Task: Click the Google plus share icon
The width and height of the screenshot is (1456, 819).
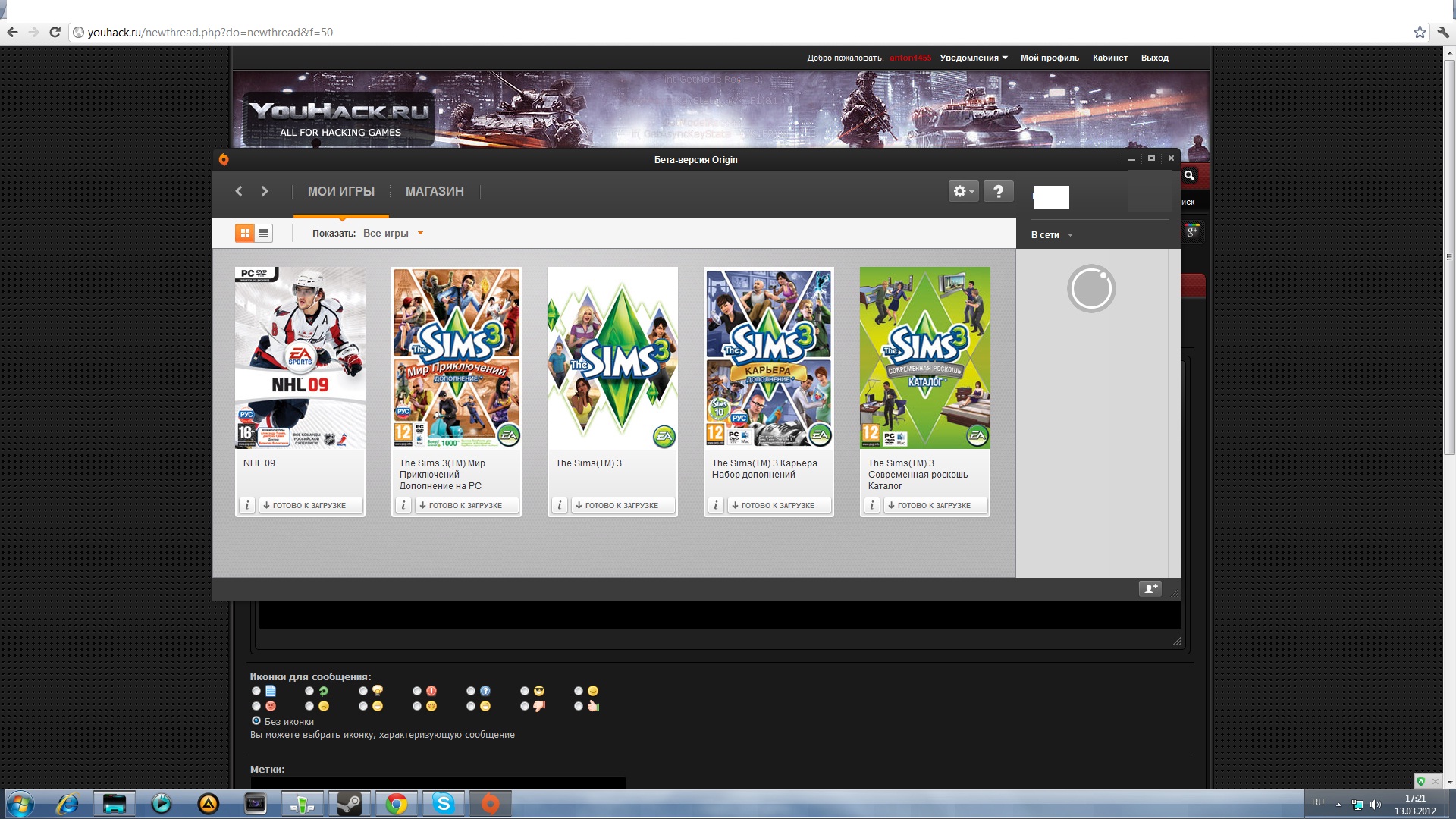Action: (1193, 231)
